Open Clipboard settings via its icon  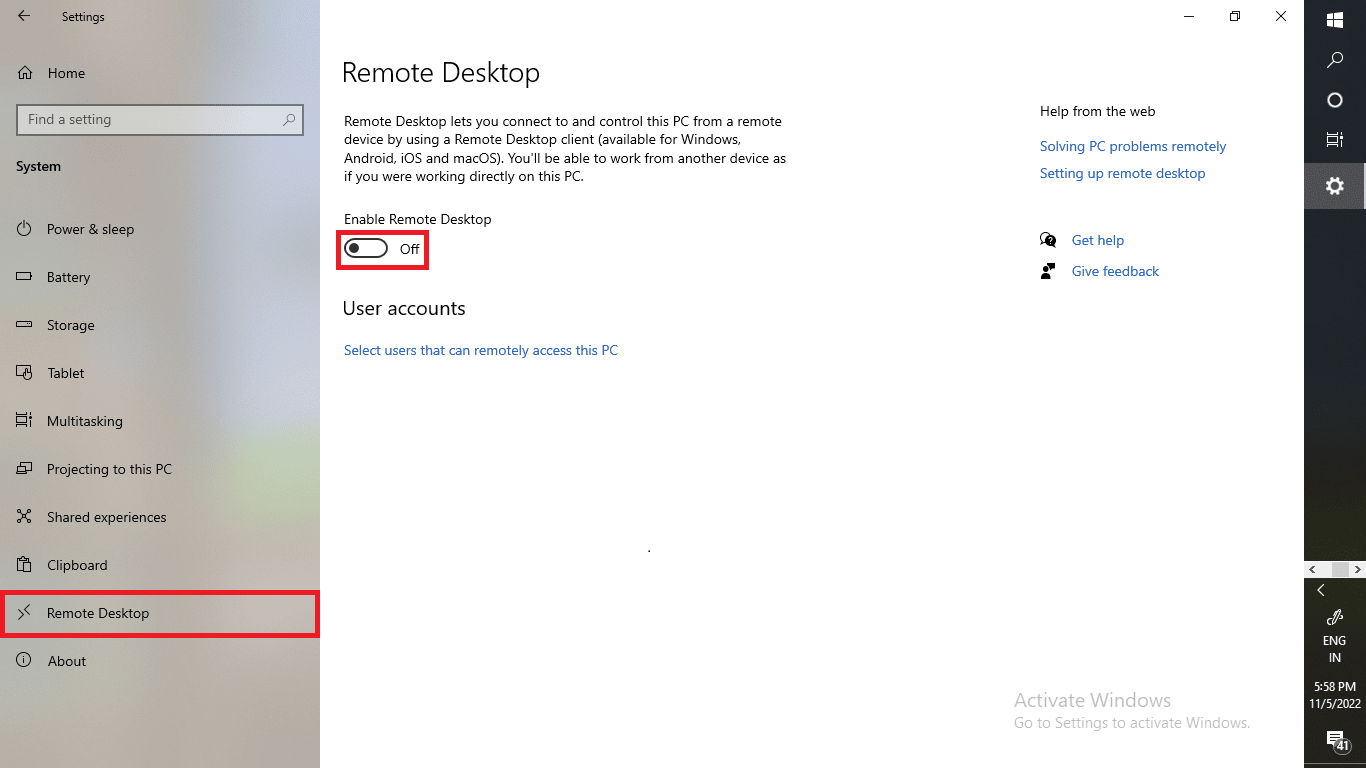(x=22, y=565)
